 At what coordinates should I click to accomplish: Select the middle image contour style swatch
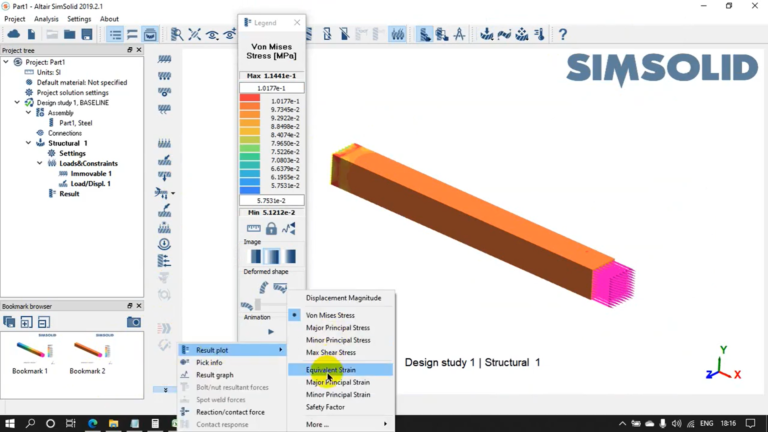click(271, 256)
